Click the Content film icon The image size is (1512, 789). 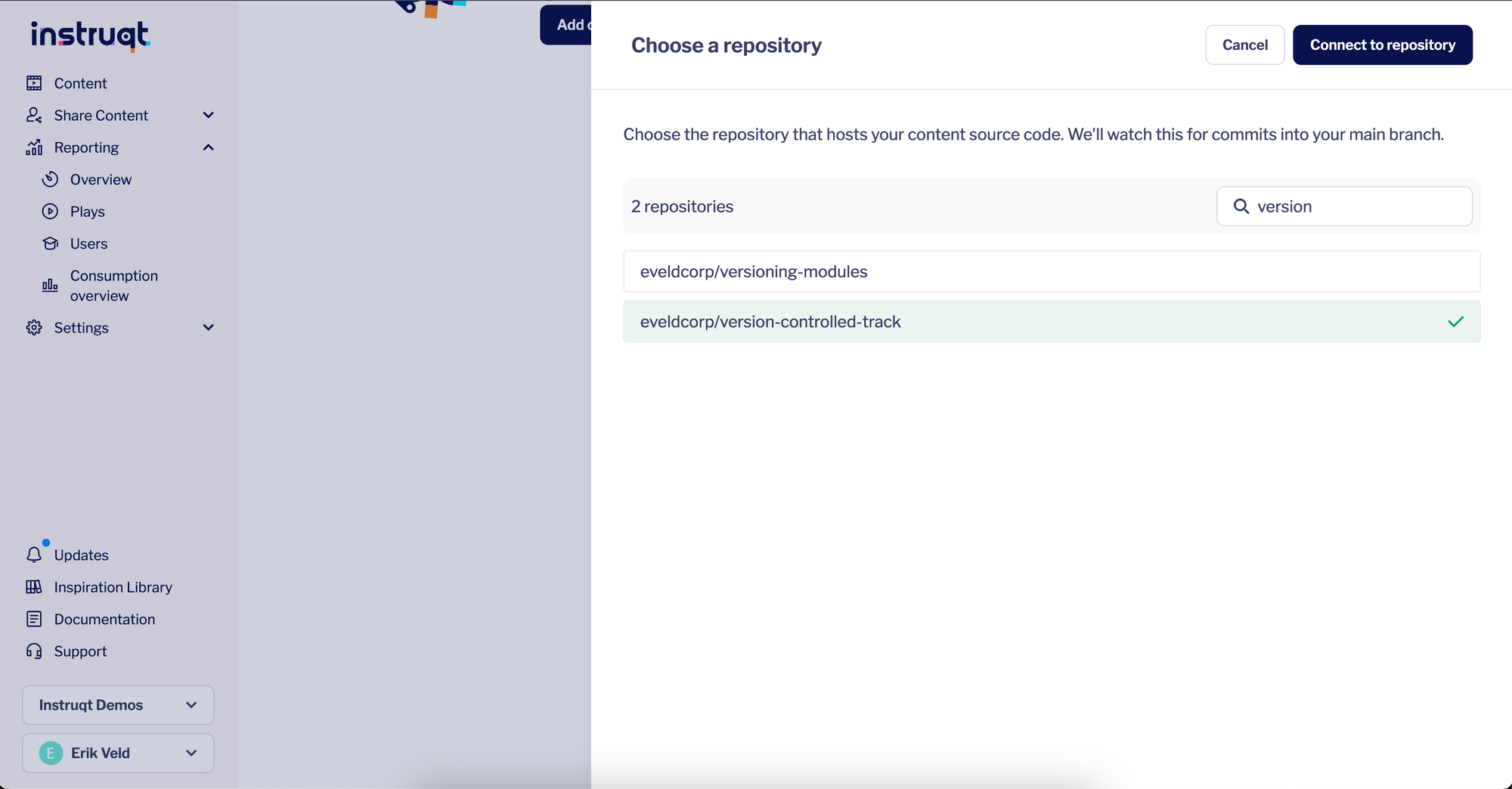pyautogui.click(x=34, y=83)
